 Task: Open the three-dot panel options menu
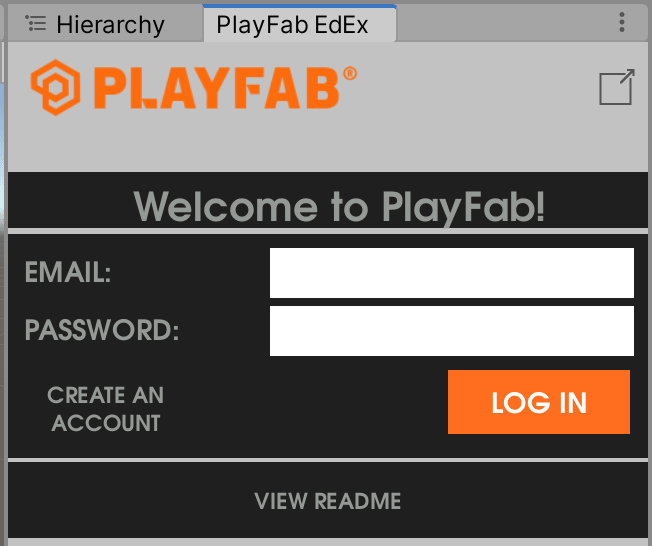point(622,22)
